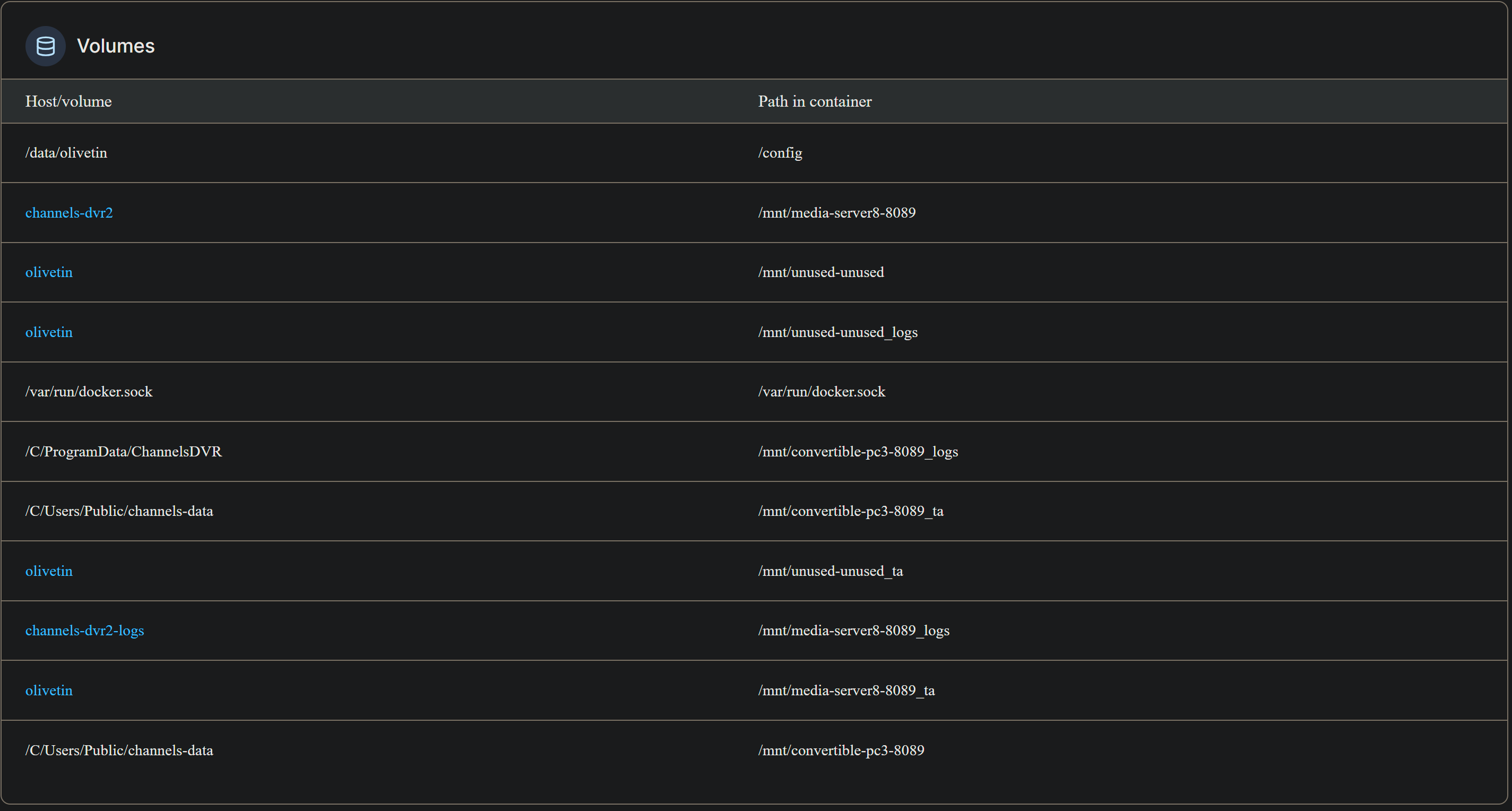
Task: Click the /mnt/media-server8-8089 container path
Action: click(x=836, y=212)
